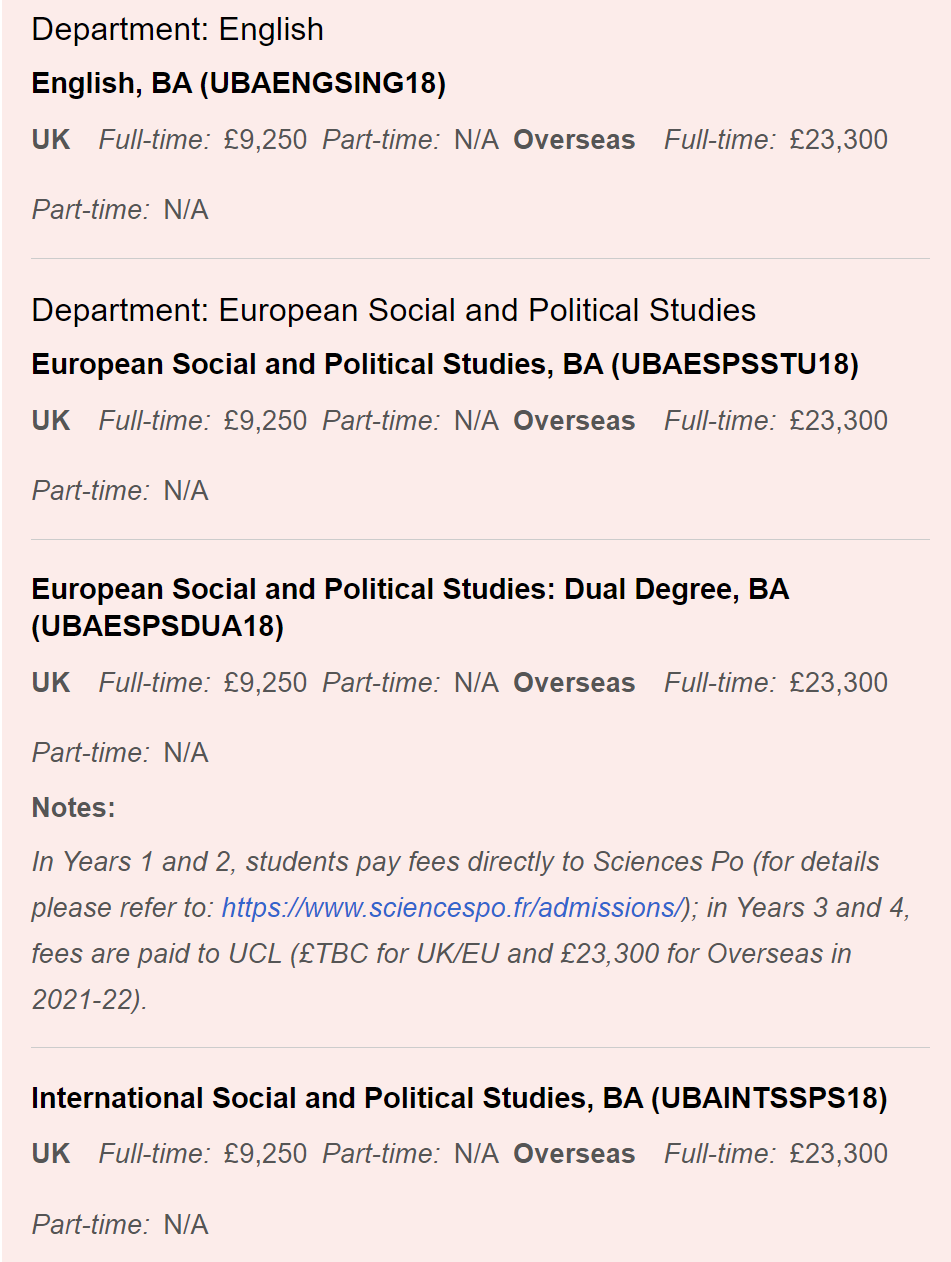Viewport: 951px width, 1262px height.
Task: Click Department: European Social and Political Studies heading
Action: pos(393,311)
